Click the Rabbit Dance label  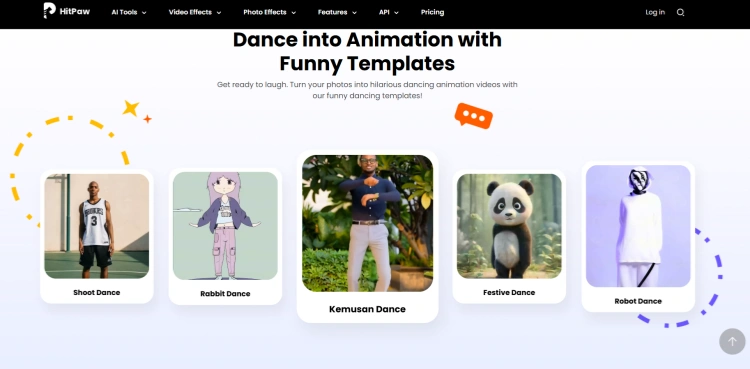225,293
